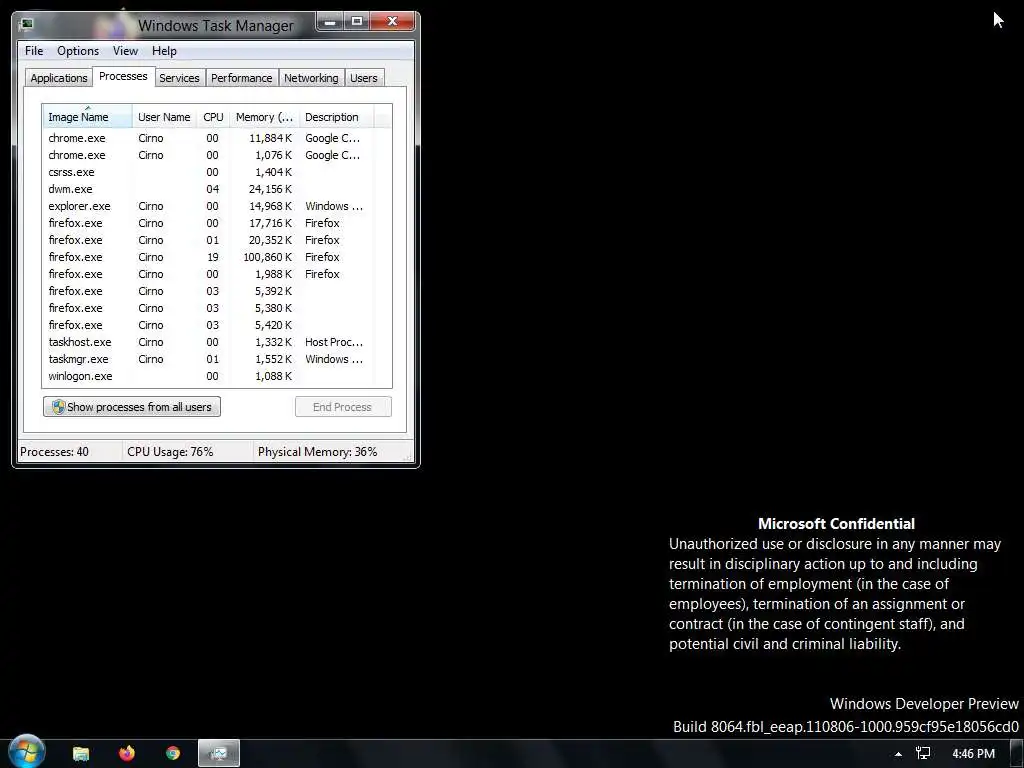Select chrome.exe row using 1,076 K
The width and height of the screenshot is (1024, 768).
point(217,155)
